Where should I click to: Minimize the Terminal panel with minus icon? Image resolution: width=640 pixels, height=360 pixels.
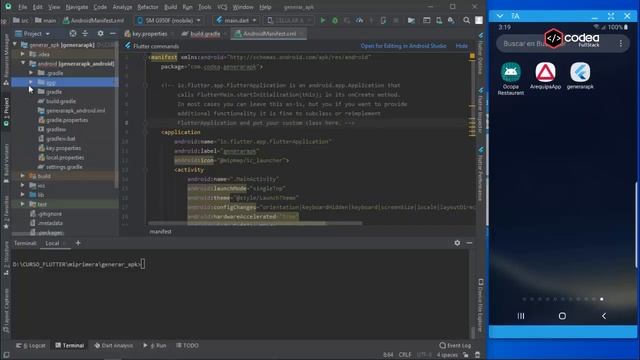[x=469, y=243]
